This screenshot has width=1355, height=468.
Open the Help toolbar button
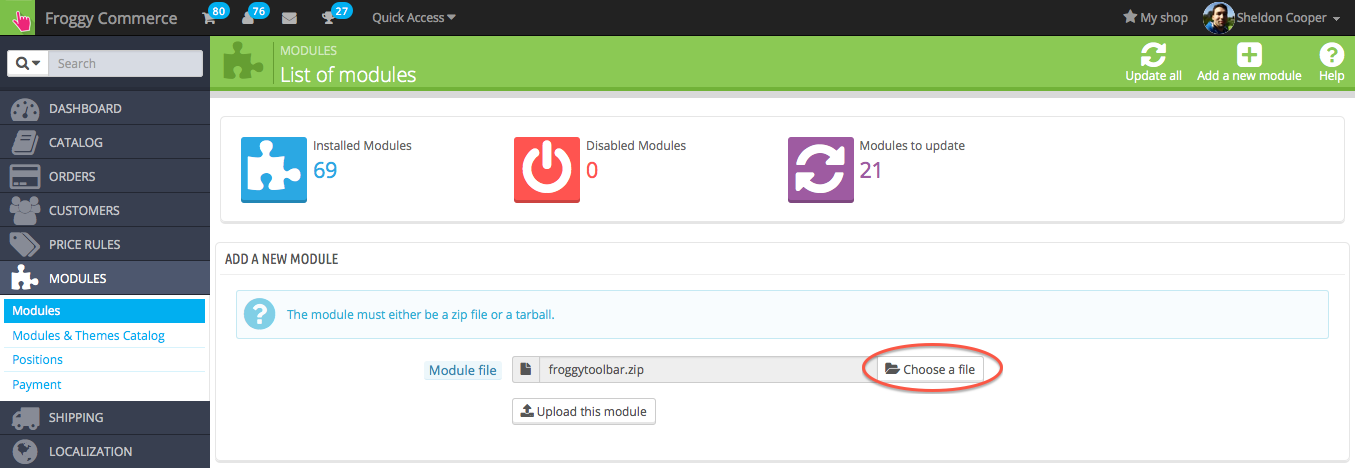point(1331,62)
